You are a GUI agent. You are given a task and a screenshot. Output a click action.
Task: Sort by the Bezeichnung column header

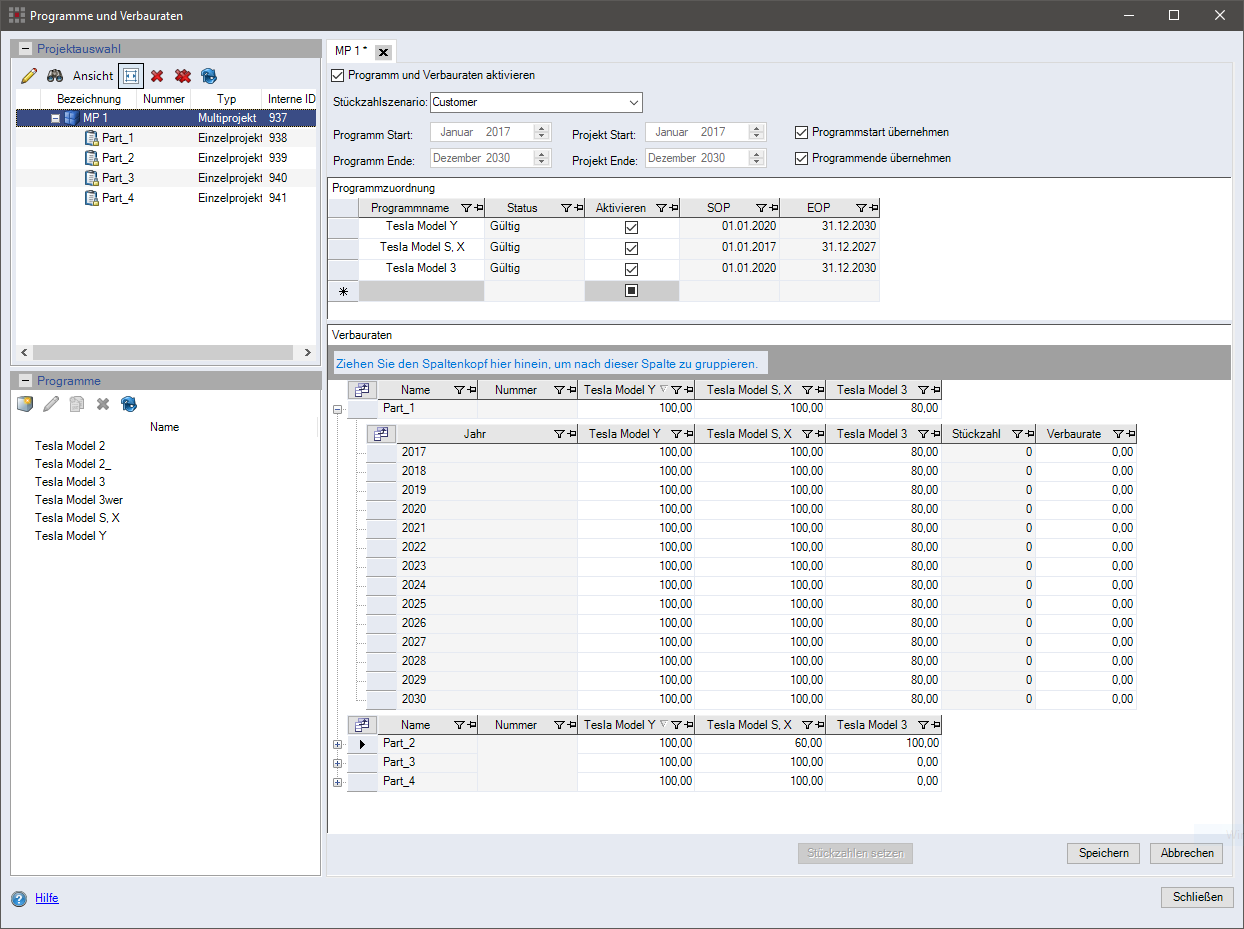tap(89, 99)
